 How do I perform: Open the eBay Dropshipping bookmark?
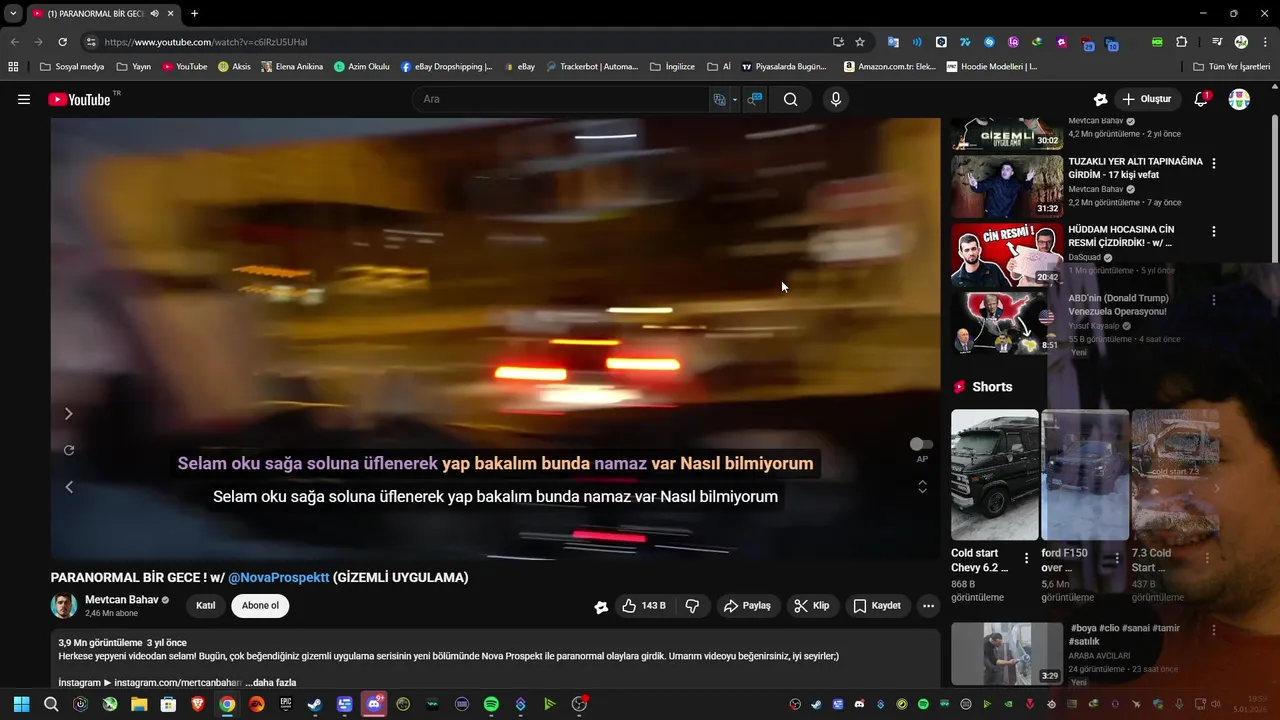447,67
